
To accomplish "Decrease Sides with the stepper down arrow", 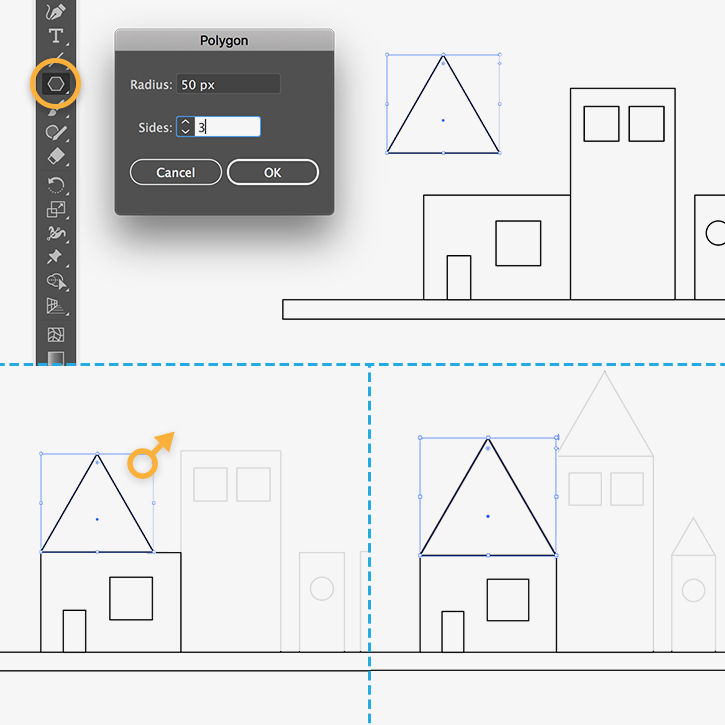I will click(185, 132).
